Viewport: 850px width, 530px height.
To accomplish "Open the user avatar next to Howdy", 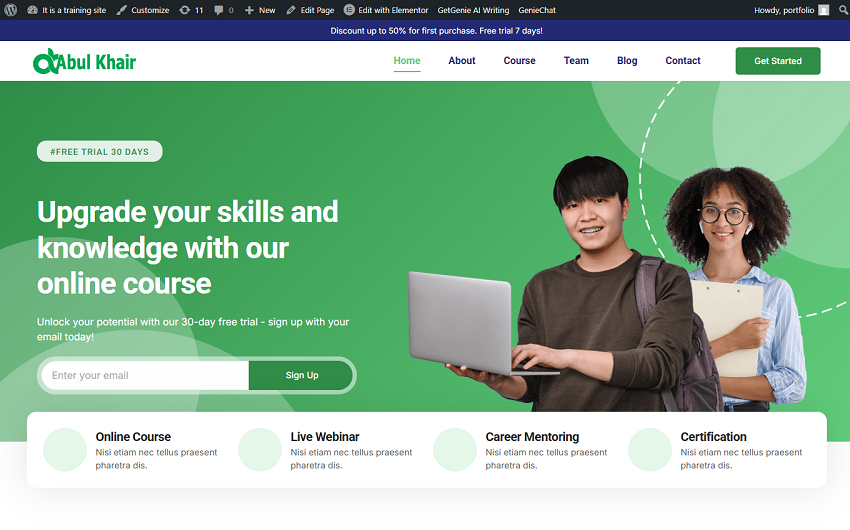I will 823,10.
